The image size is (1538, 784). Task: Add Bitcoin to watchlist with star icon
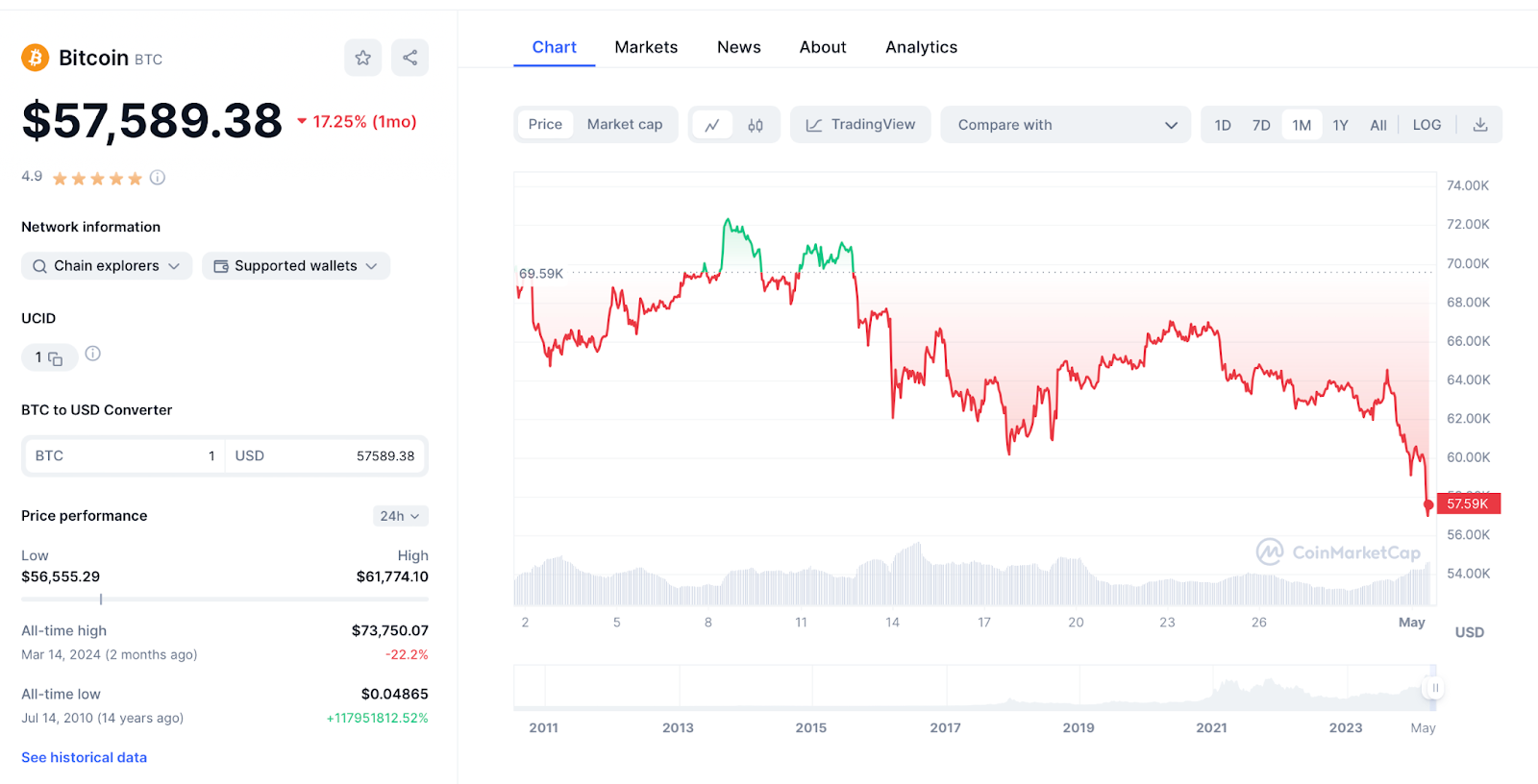363,58
